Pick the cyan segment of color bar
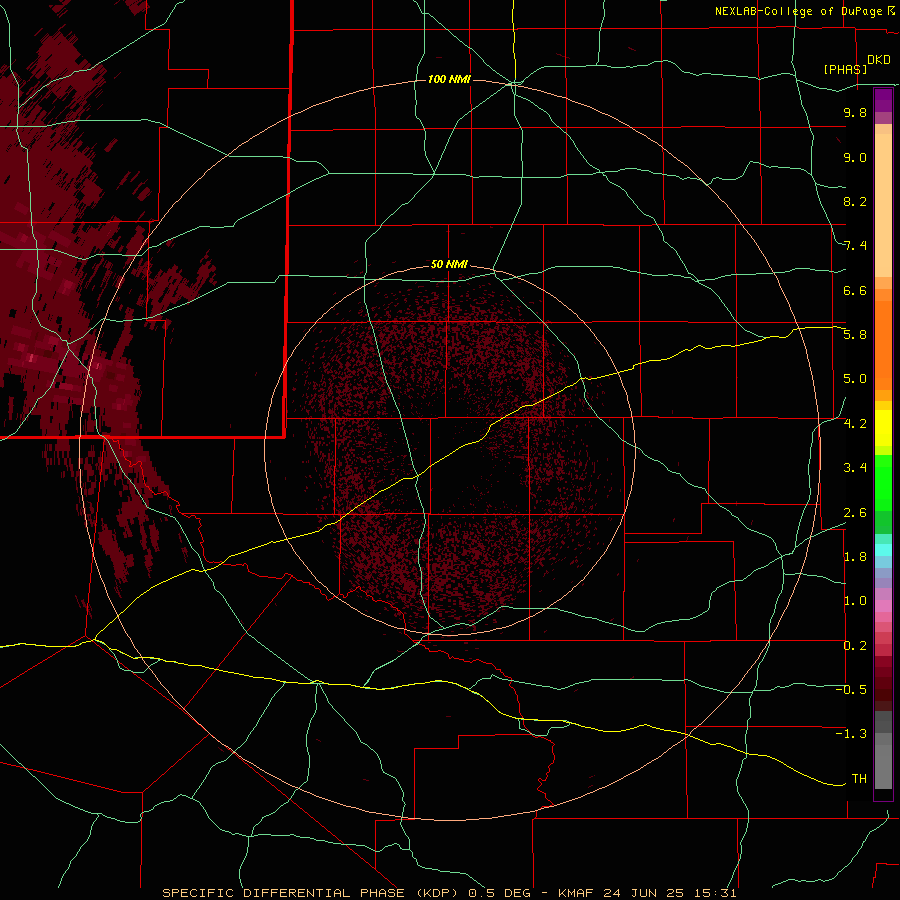The image size is (900, 900). tap(883, 550)
